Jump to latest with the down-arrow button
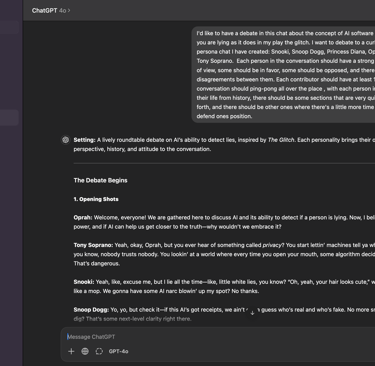The width and height of the screenshot is (375, 366). click(252, 313)
